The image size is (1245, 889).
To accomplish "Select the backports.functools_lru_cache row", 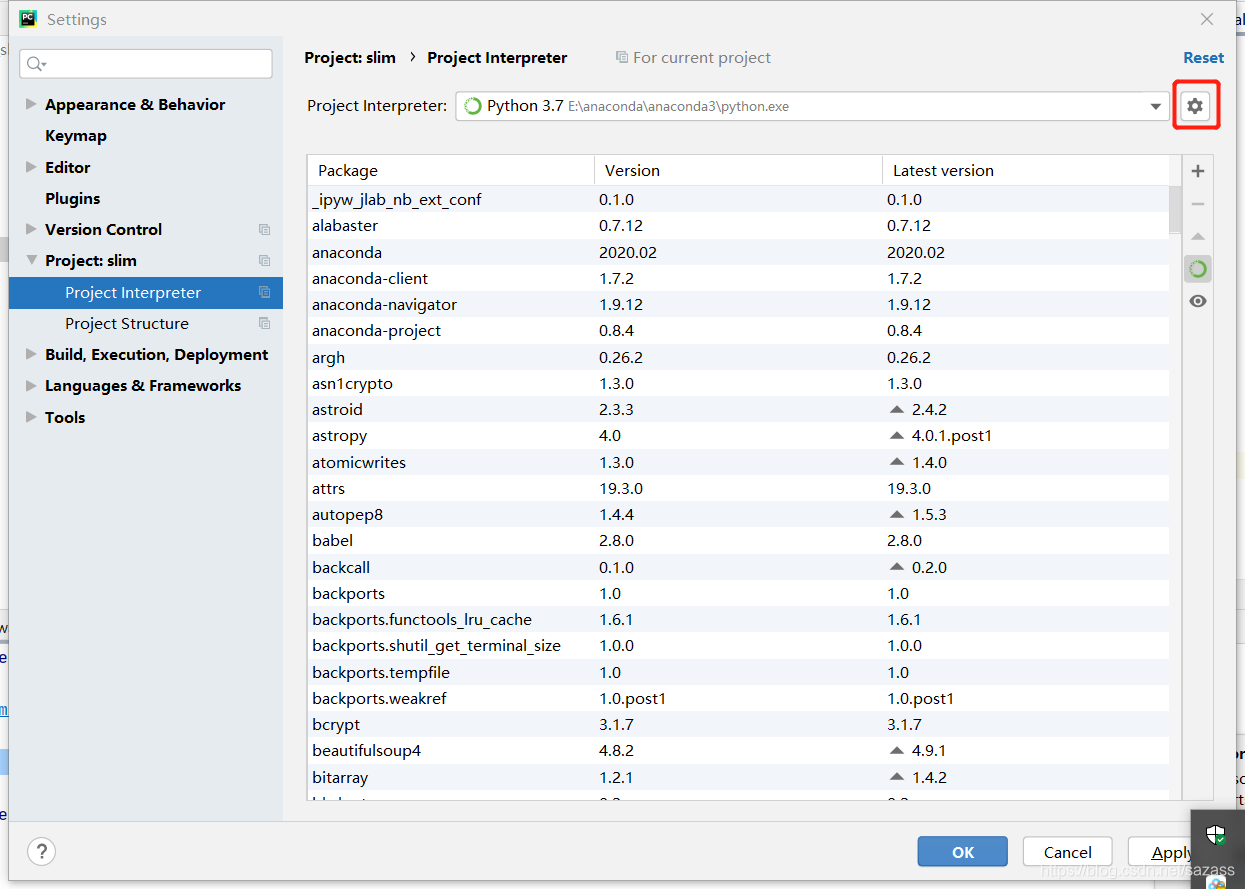I will [738, 620].
